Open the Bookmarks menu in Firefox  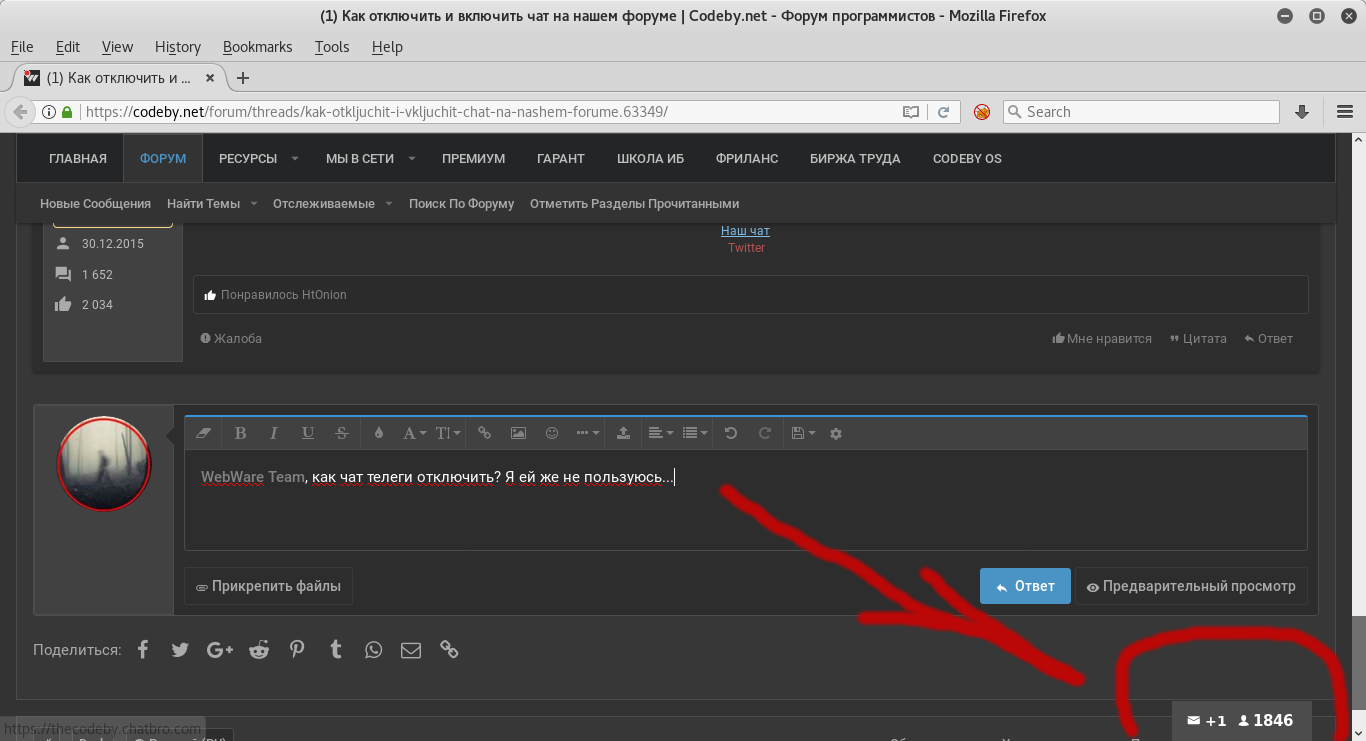click(257, 47)
